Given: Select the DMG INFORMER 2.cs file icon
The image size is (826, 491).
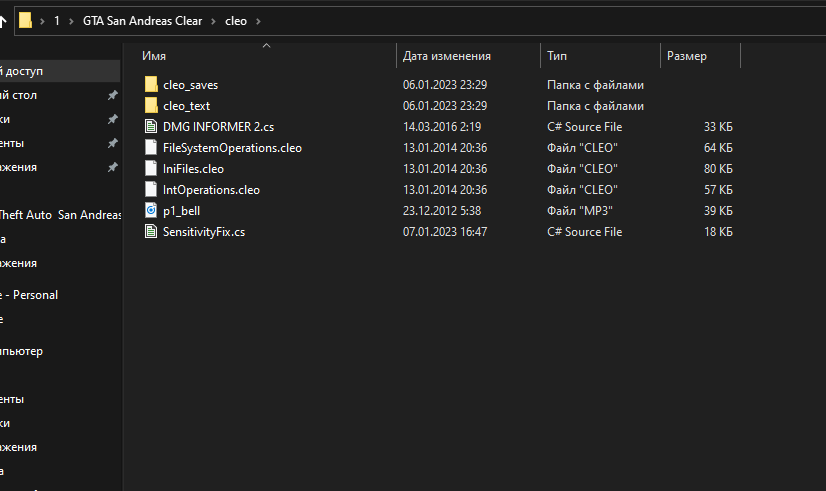Looking at the screenshot, I should pos(151,126).
